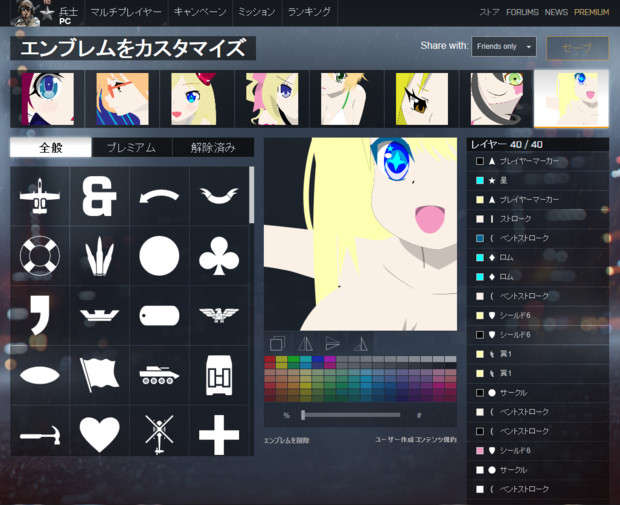Add the waving flag shape
The height and width of the screenshot is (505, 620).
click(99, 374)
